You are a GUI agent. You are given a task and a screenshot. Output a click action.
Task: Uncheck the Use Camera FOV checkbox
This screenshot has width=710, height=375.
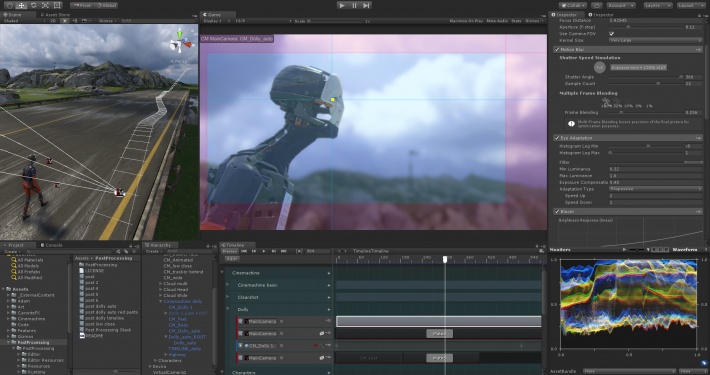point(612,34)
